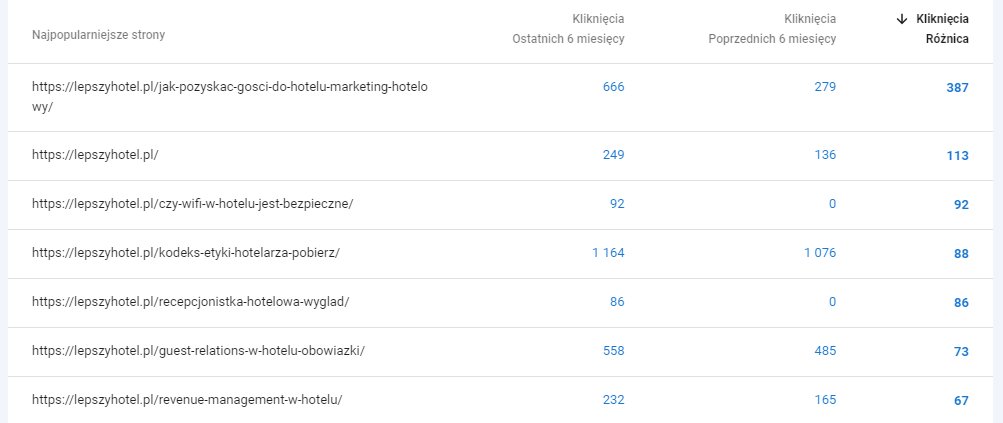This screenshot has width=1003, height=423.
Task: Open the recepcjonistka-hotelowa-wyglad page row
Action: [190, 302]
